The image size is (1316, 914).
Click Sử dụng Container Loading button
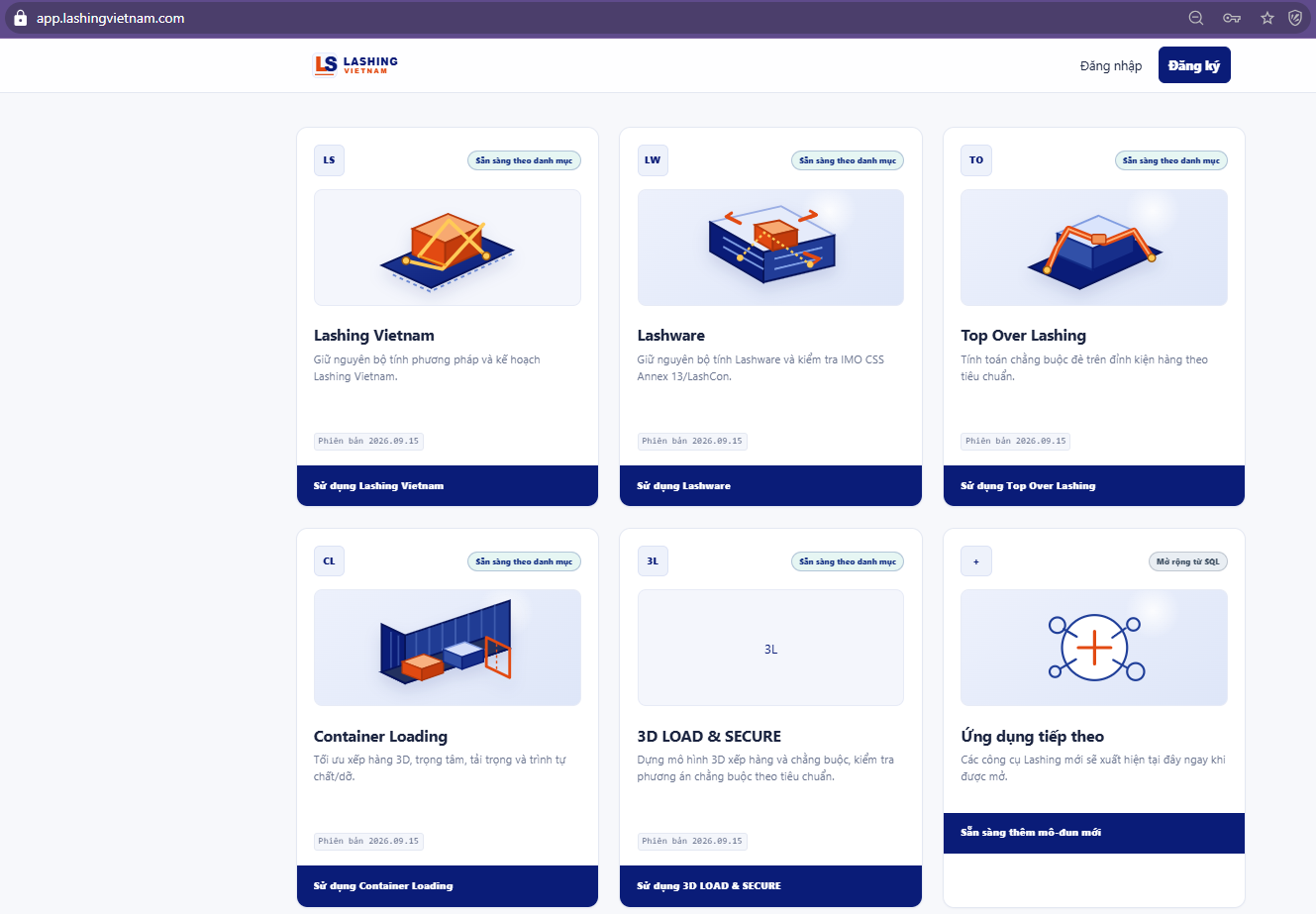448,886
